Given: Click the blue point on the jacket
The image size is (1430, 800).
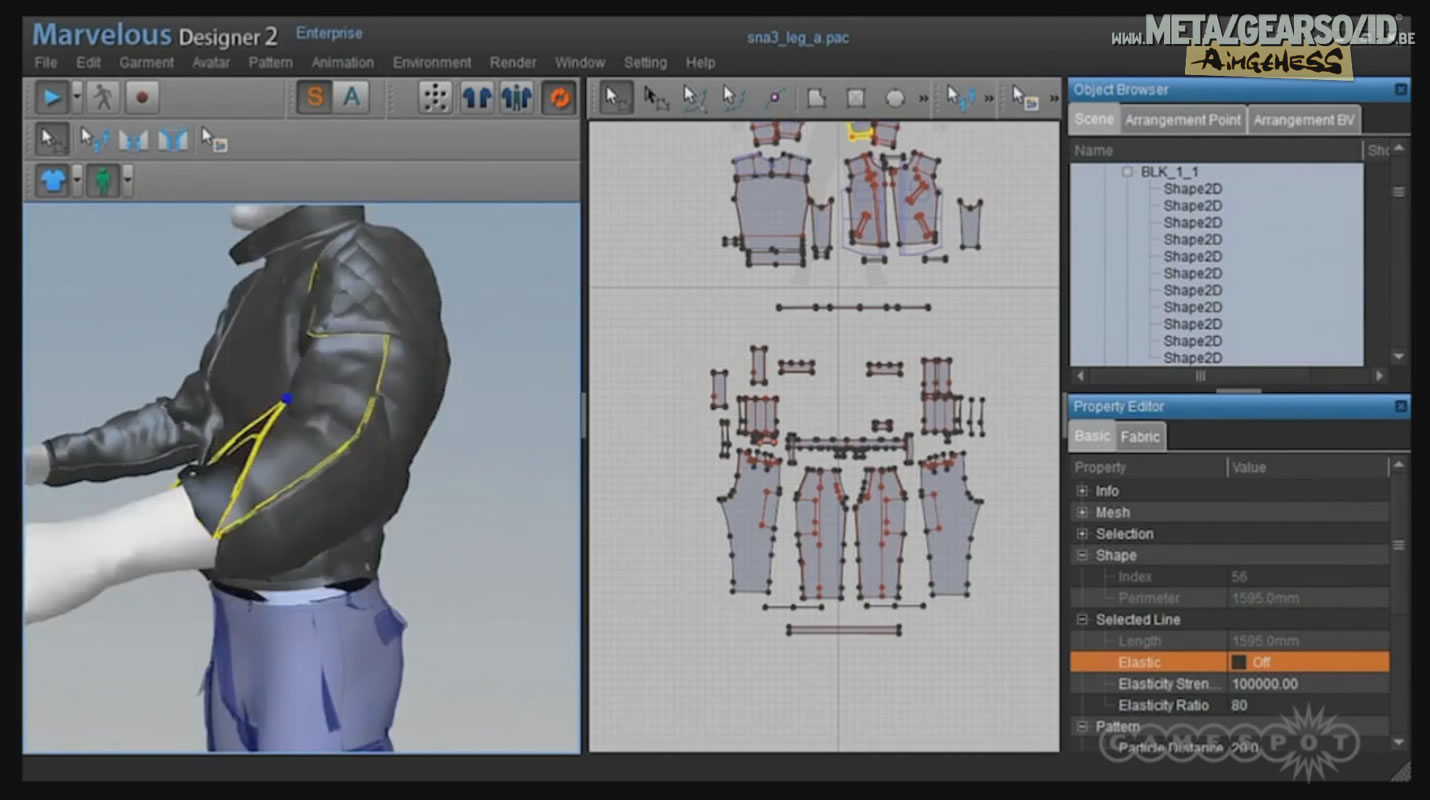Looking at the screenshot, I should tap(287, 398).
